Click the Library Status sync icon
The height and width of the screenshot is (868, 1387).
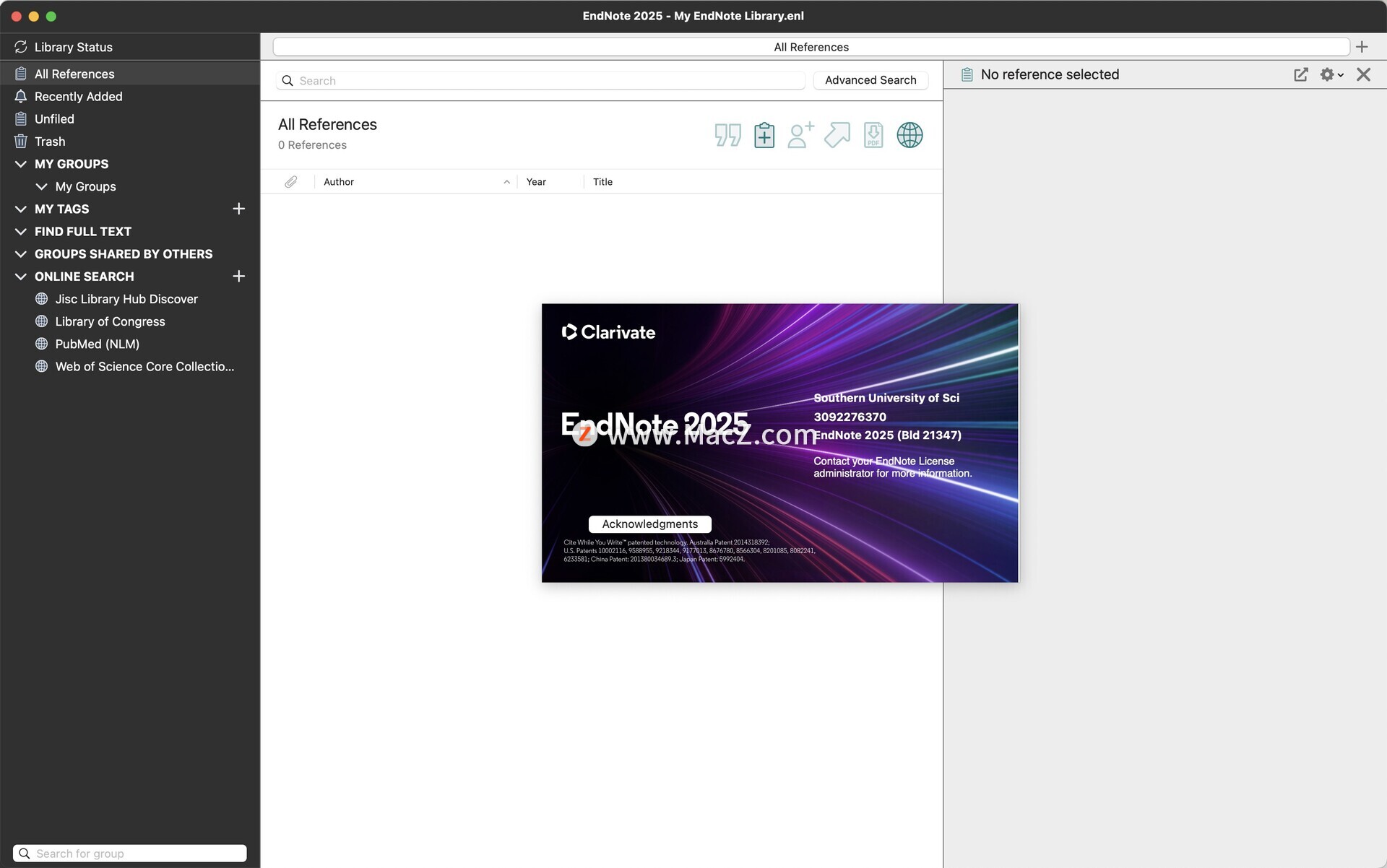coord(20,47)
